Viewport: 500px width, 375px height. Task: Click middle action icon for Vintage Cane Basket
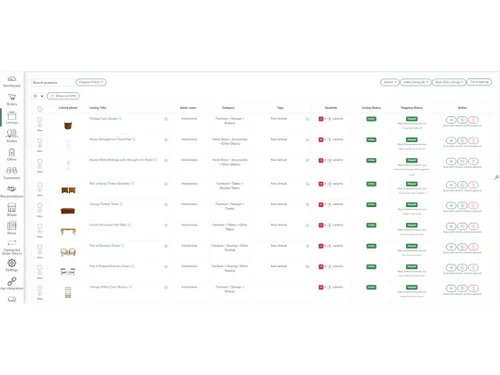pyautogui.click(x=462, y=120)
